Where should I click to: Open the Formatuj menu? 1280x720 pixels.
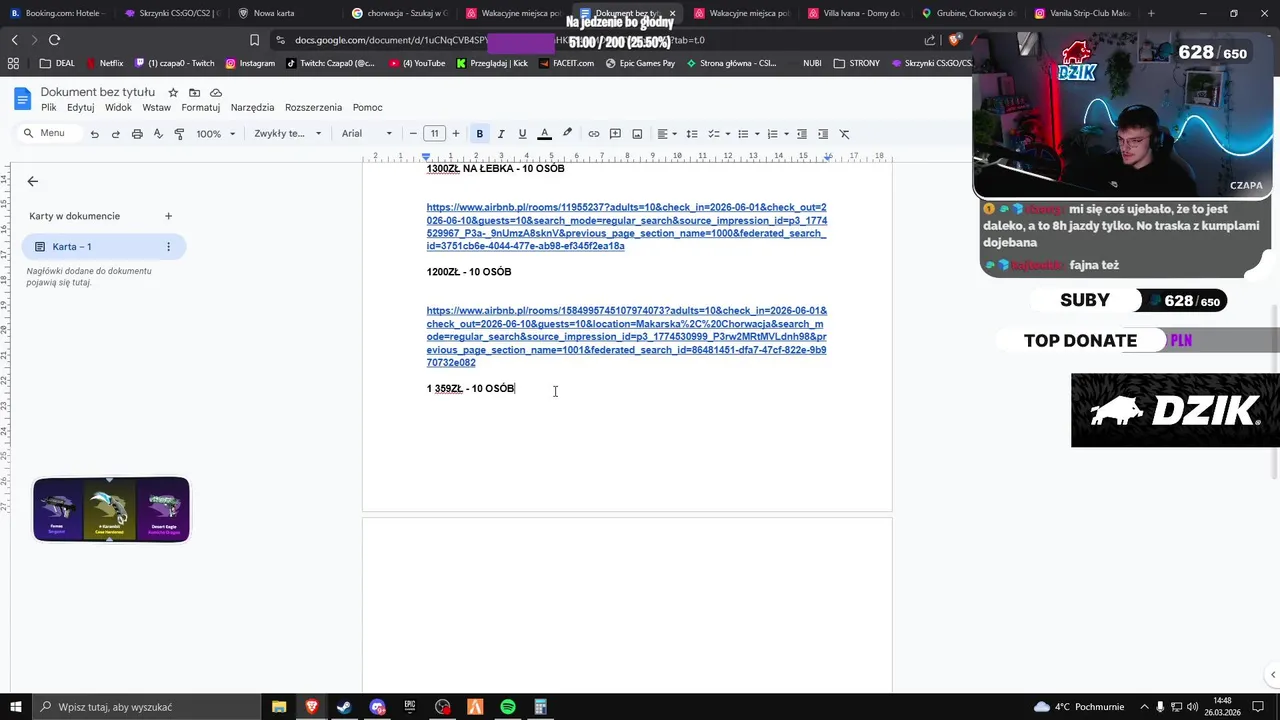tap(200, 108)
